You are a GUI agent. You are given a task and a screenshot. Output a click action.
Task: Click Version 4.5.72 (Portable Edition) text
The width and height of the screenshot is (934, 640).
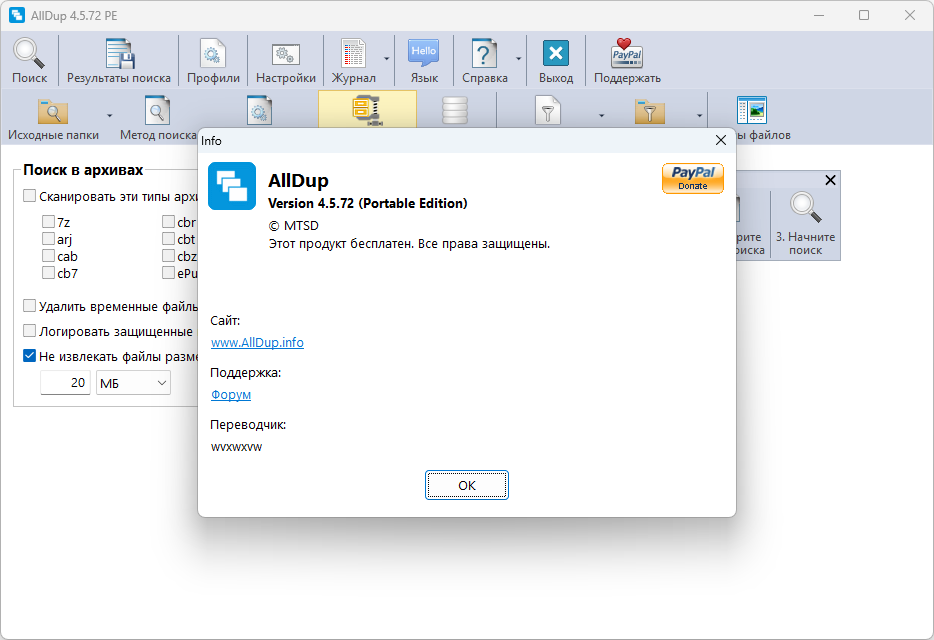tap(368, 203)
